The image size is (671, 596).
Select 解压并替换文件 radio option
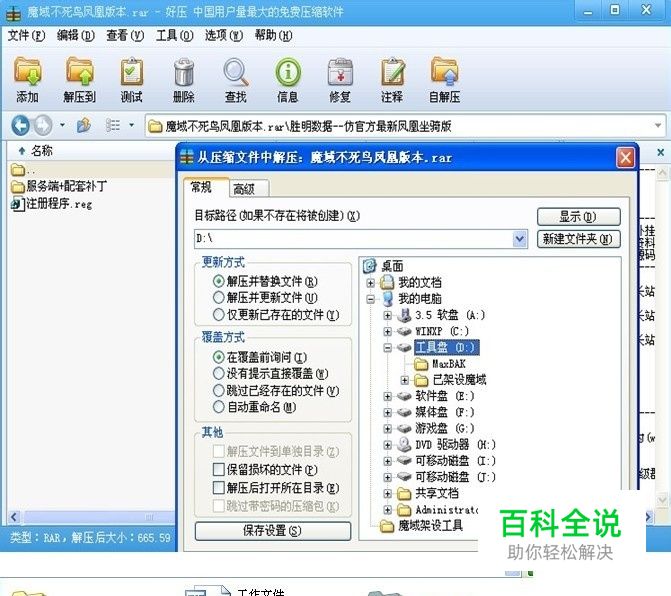pyautogui.click(x=219, y=281)
